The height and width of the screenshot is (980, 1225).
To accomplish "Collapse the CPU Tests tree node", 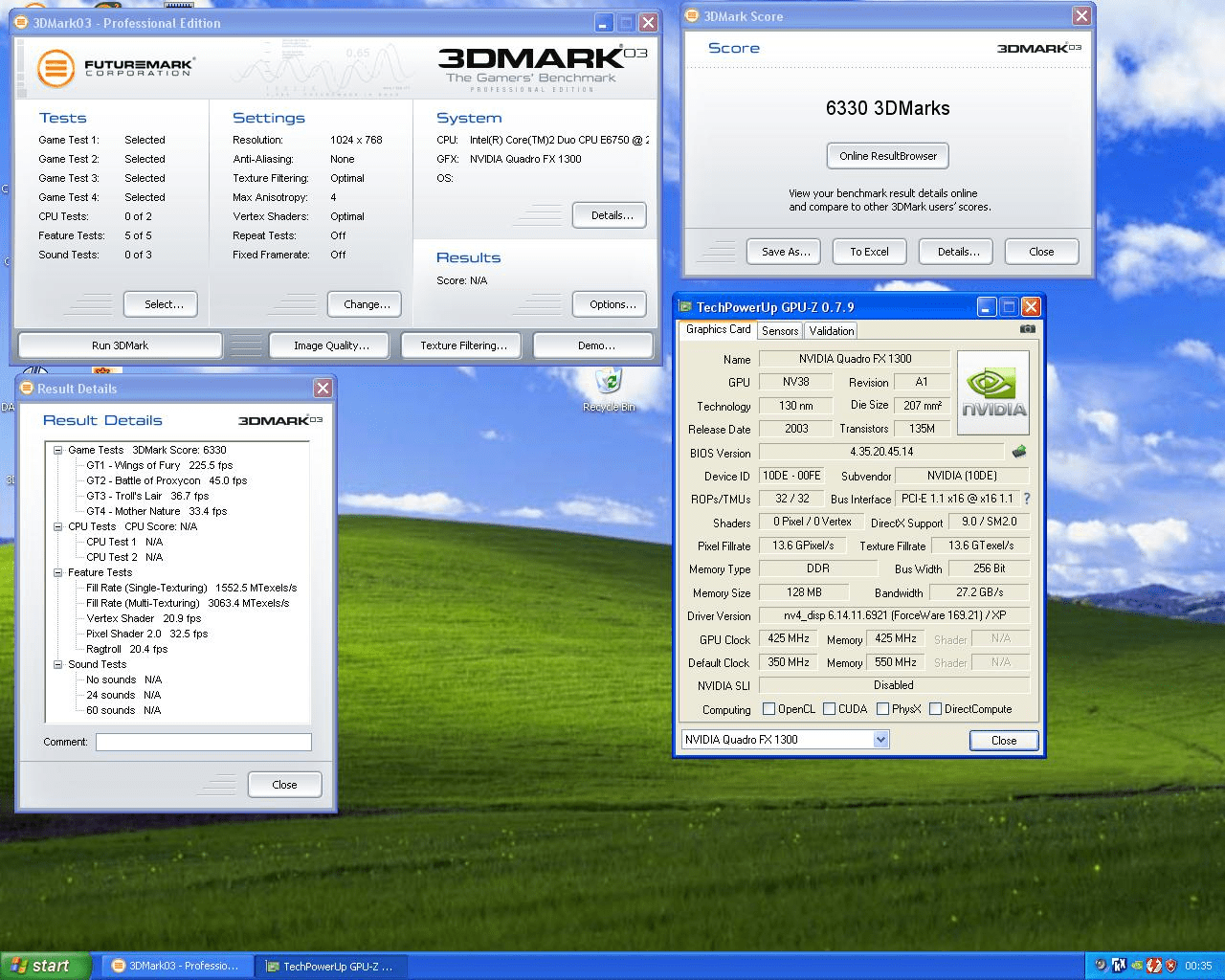I will tap(57, 526).
